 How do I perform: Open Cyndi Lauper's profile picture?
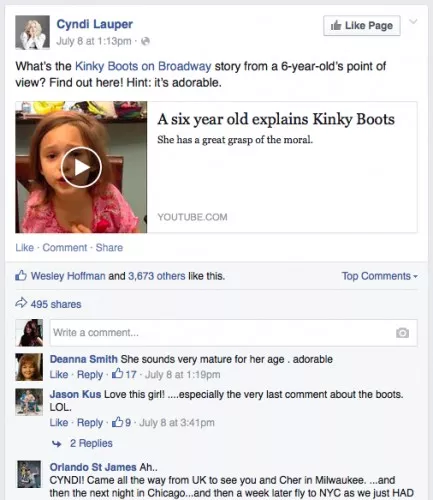tap(32, 32)
